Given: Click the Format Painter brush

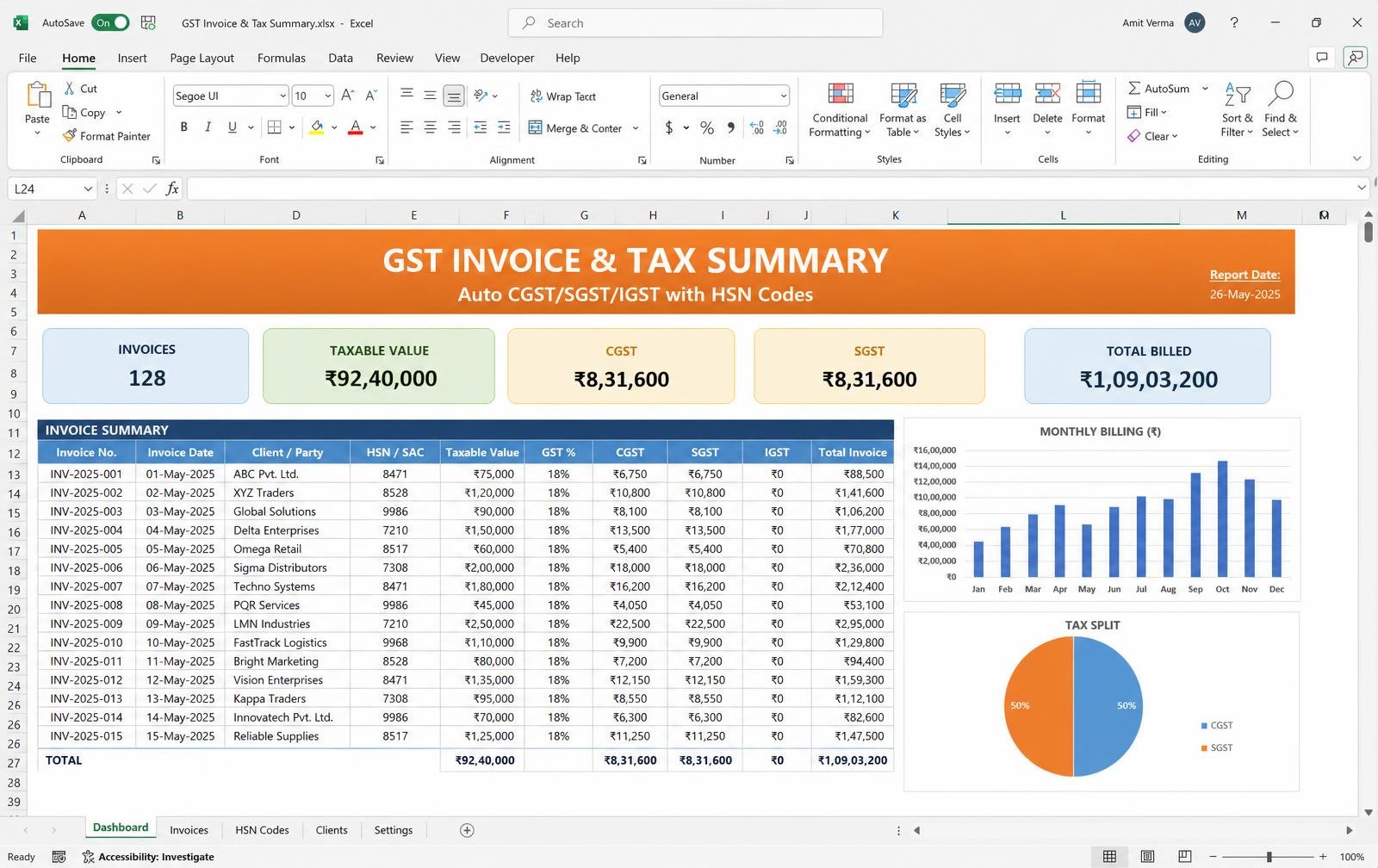Looking at the screenshot, I should coord(70,136).
